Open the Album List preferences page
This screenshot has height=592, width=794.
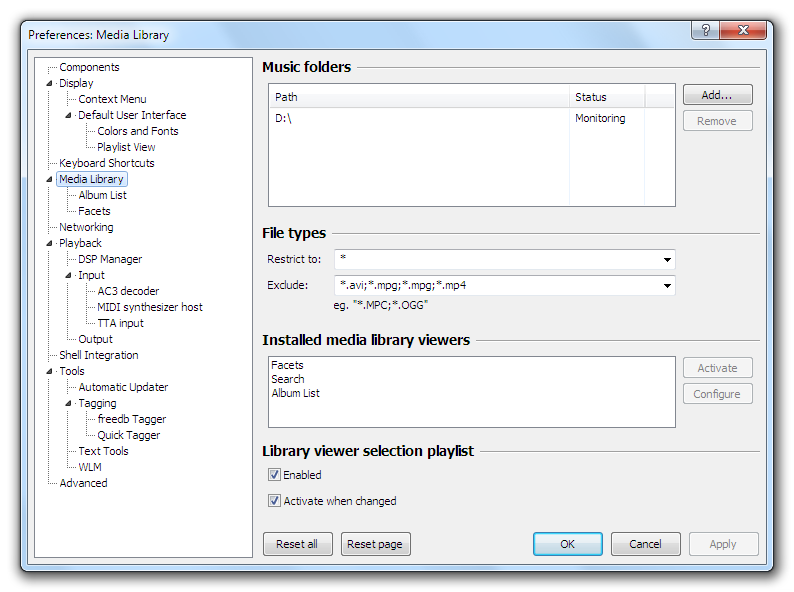pos(102,196)
